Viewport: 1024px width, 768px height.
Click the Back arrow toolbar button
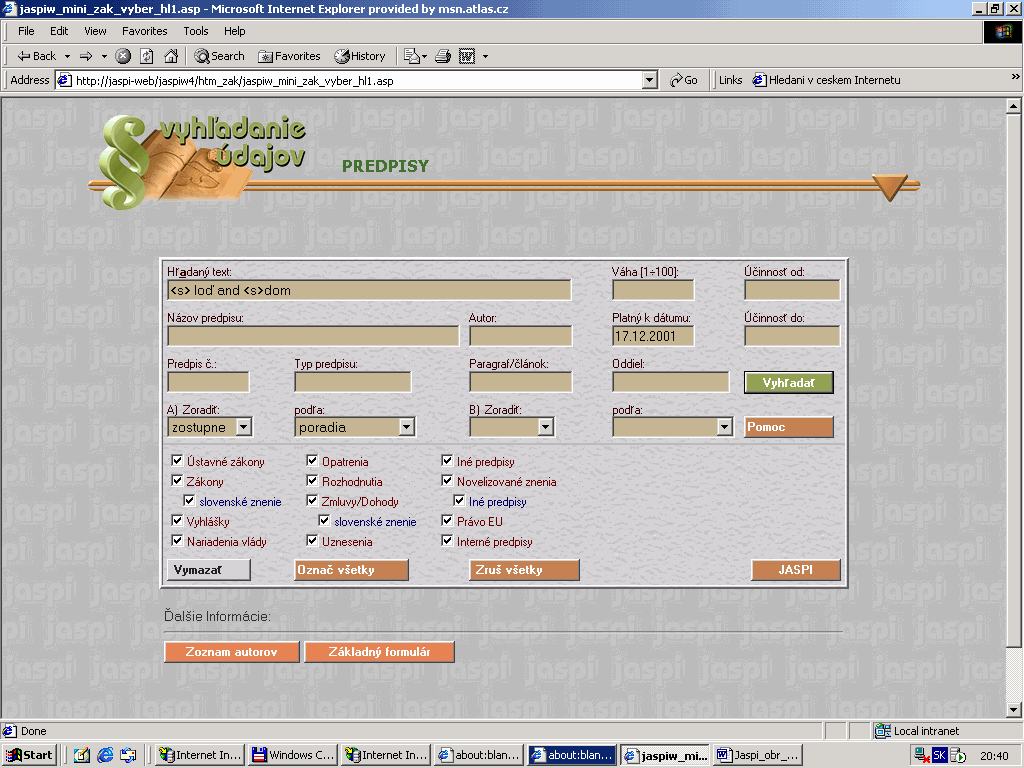coord(37,56)
